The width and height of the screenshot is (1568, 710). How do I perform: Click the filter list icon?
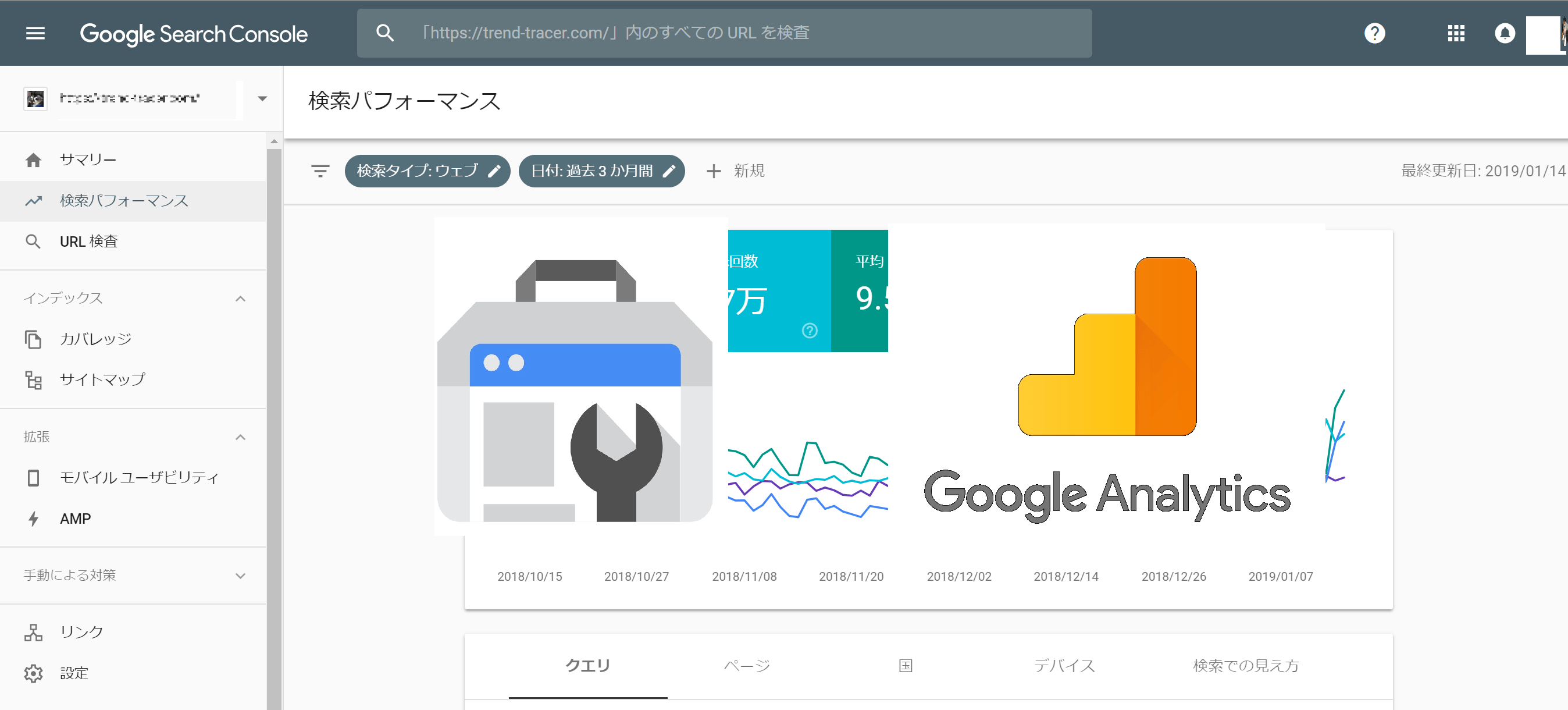coord(320,171)
